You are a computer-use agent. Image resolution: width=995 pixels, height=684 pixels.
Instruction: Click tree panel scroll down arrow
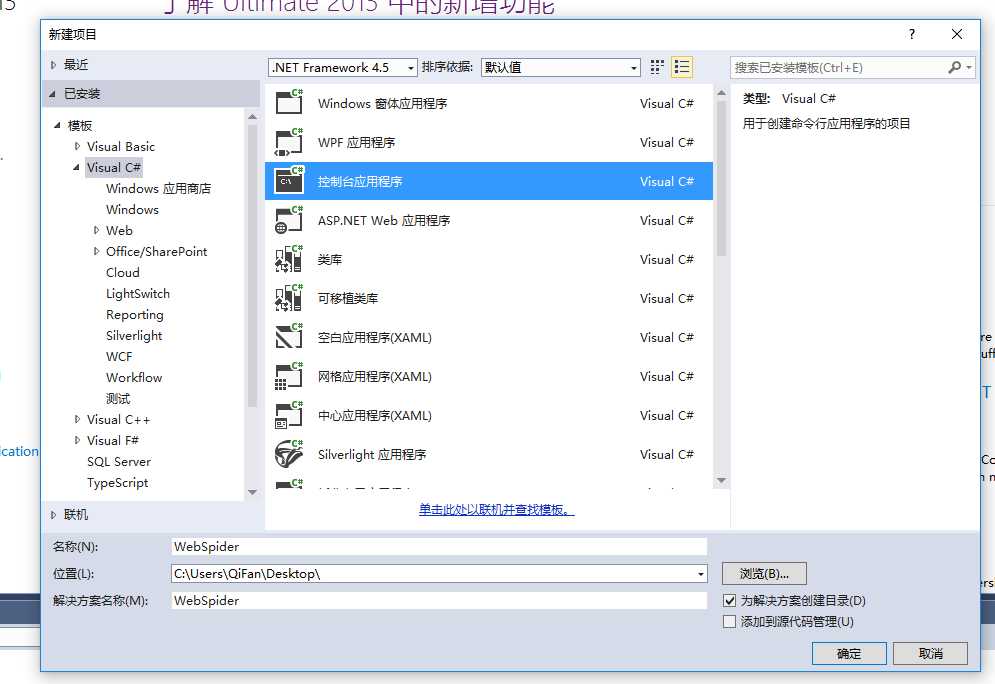(253, 492)
